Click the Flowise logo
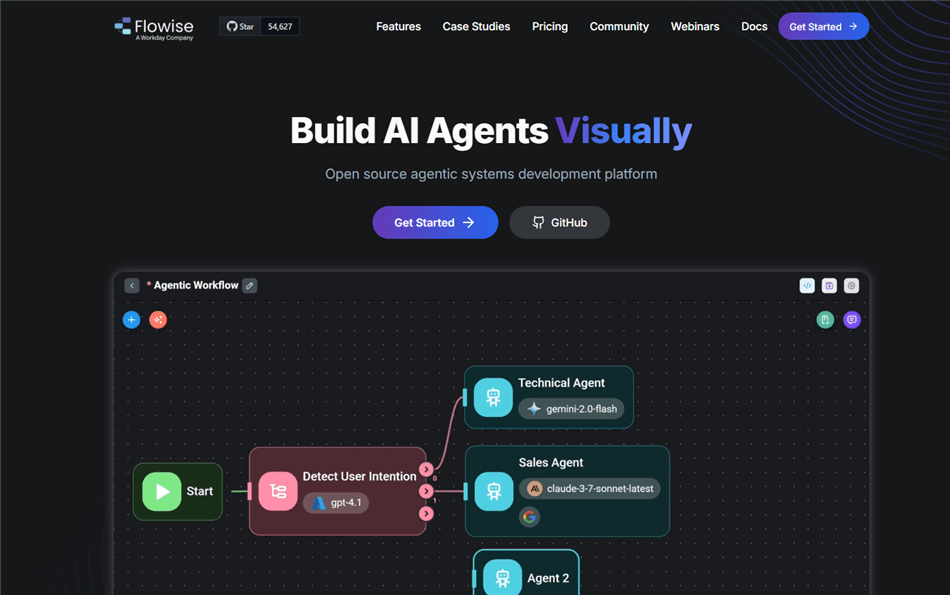The image size is (950, 595). [x=154, y=28]
